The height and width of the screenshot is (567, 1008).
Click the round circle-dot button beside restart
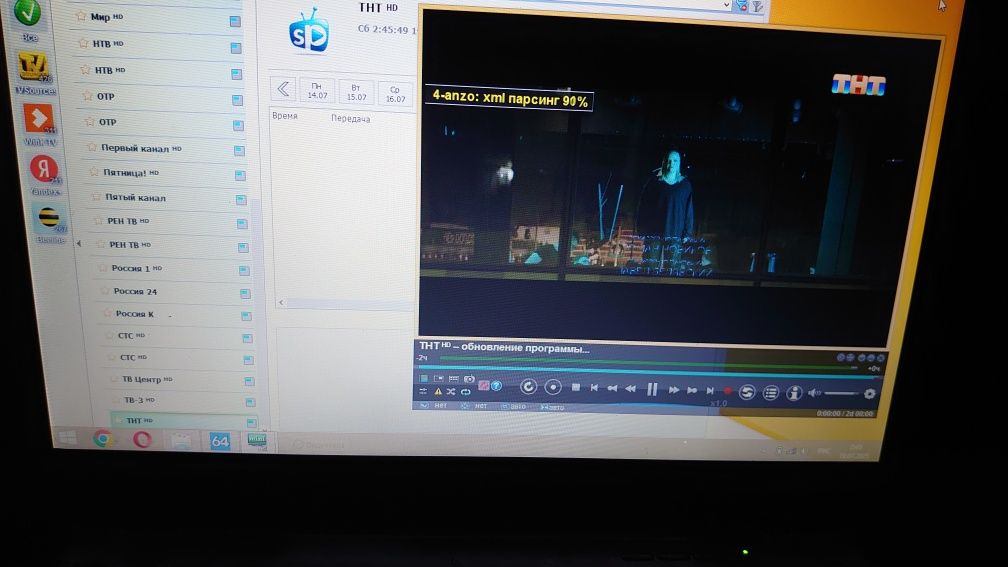(x=553, y=387)
